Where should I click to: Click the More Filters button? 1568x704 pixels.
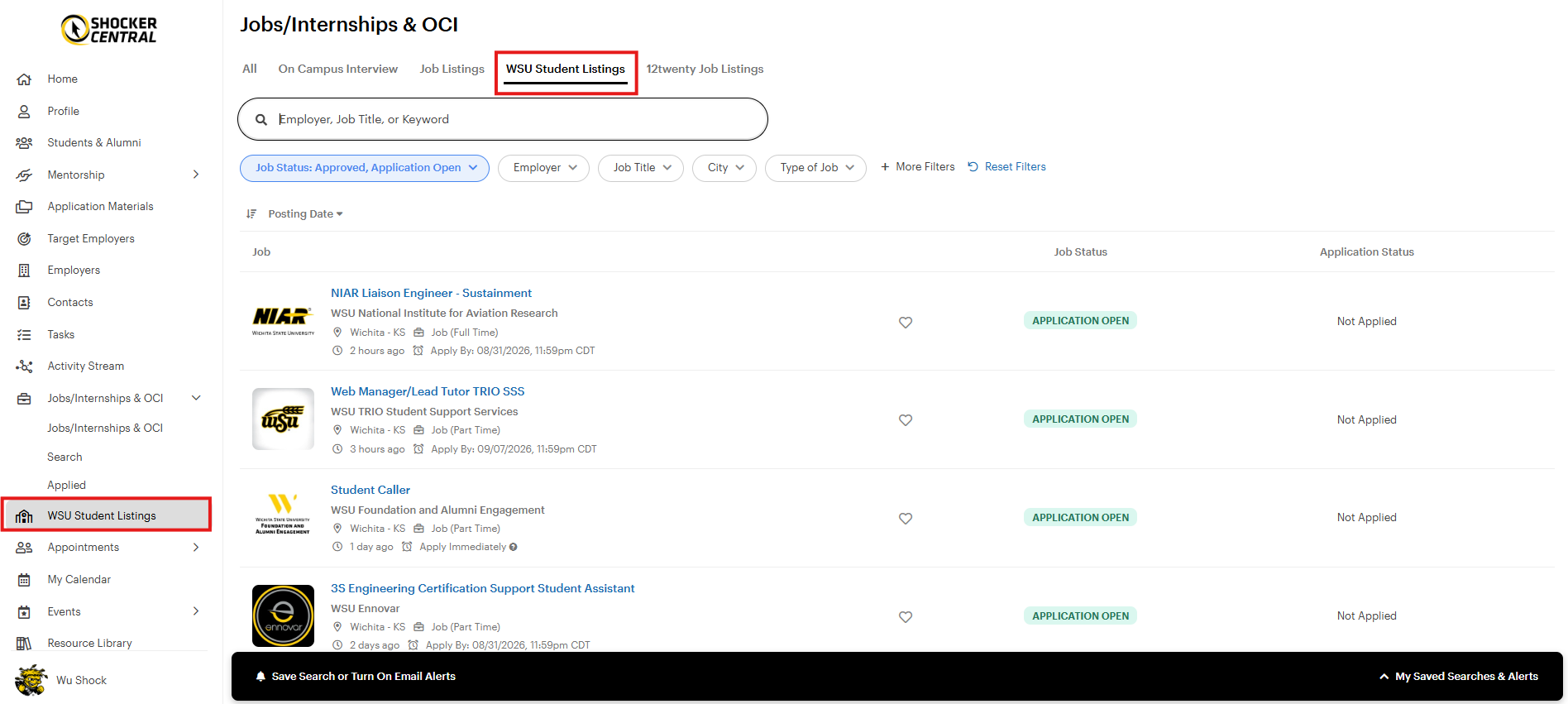[x=917, y=167]
